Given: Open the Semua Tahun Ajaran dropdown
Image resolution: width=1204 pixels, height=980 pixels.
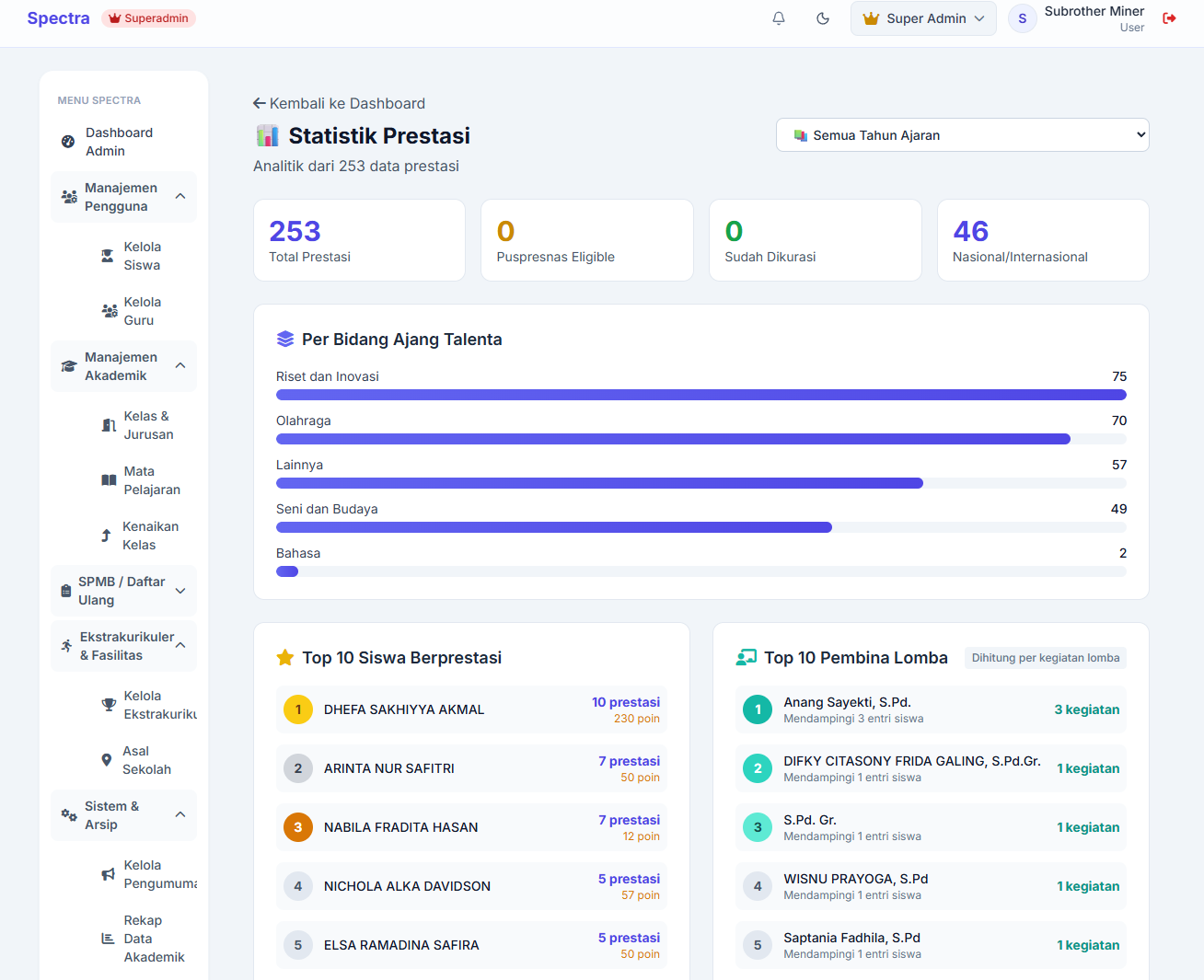Looking at the screenshot, I should 962,135.
